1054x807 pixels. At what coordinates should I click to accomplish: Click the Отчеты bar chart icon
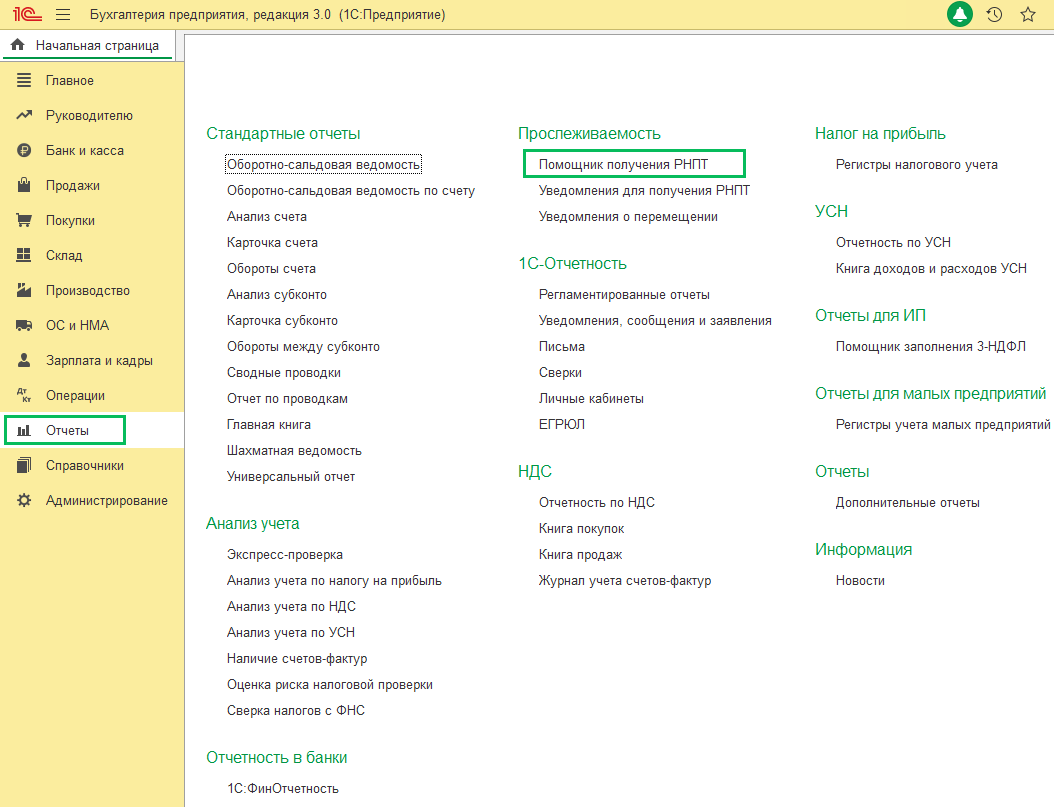pyautogui.click(x=24, y=430)
